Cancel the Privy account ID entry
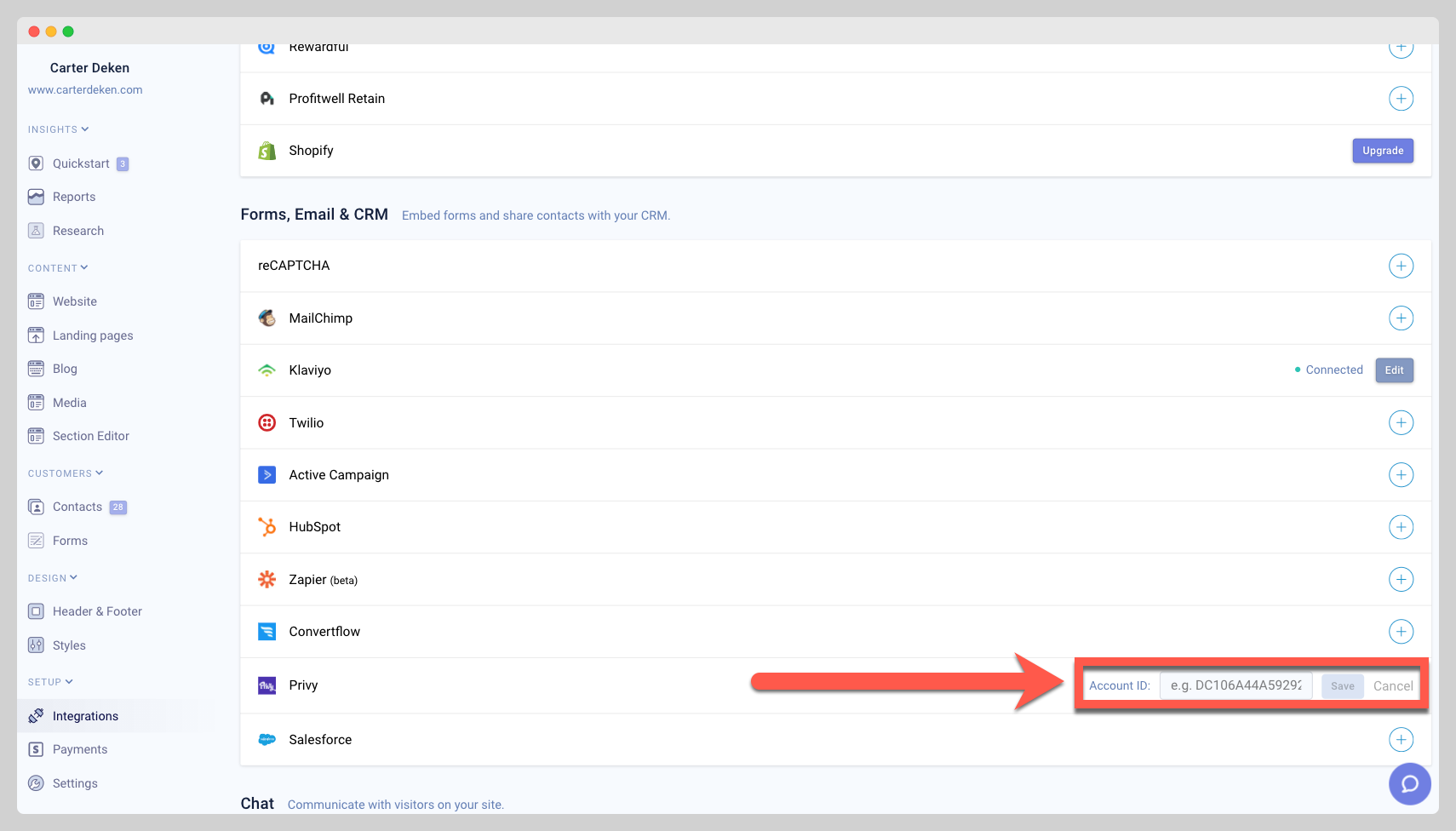This screenshot has width=1456, height=831. point(1392,686)
